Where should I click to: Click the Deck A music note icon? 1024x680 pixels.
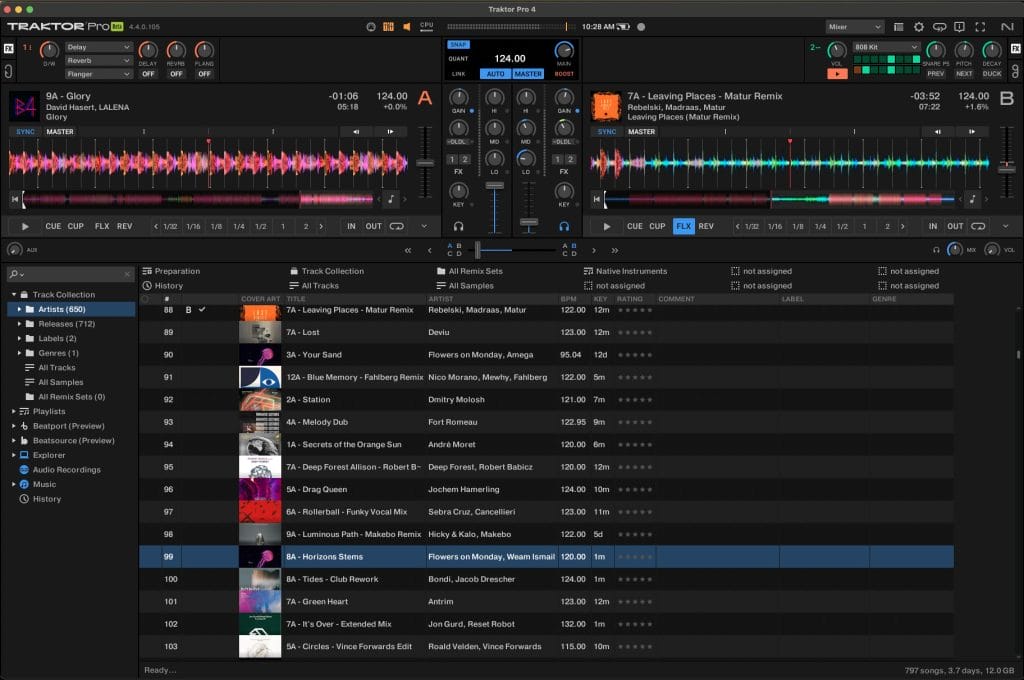(x=391, y=199)
